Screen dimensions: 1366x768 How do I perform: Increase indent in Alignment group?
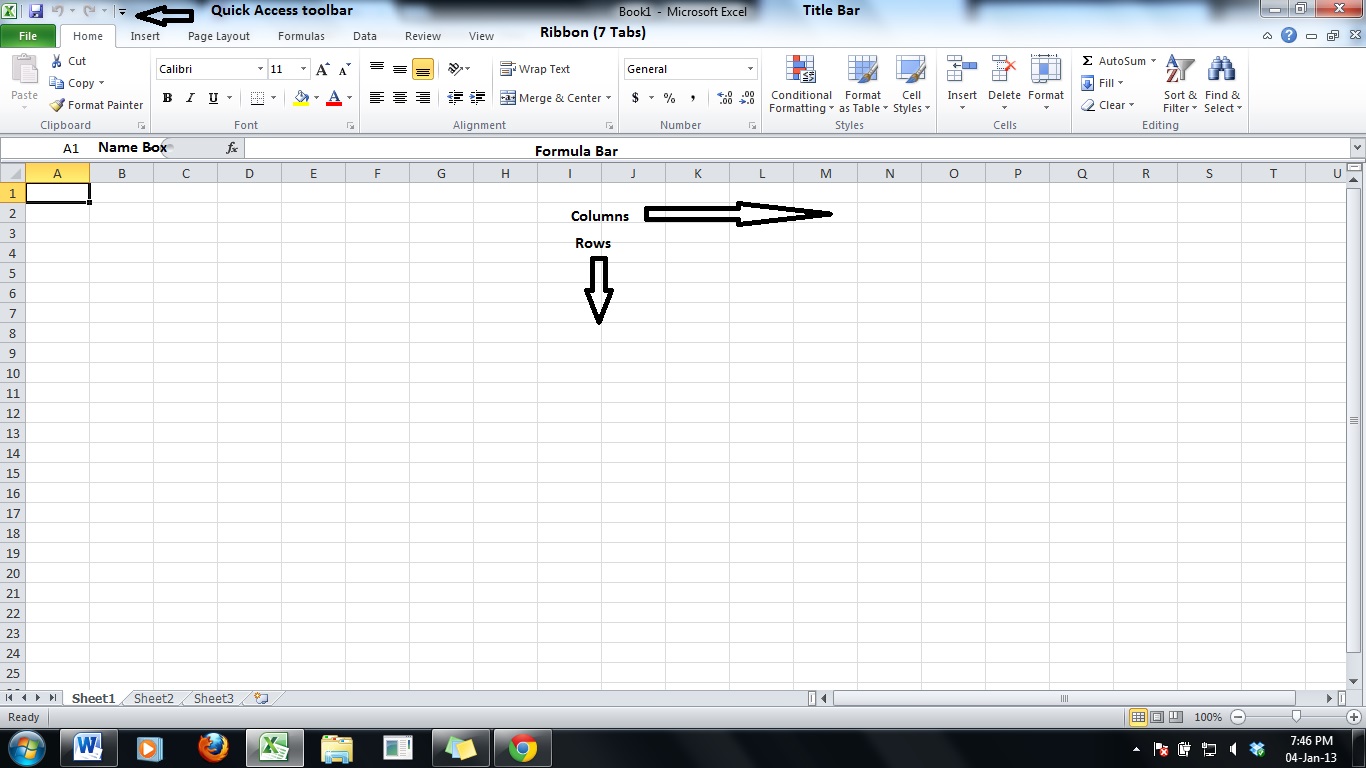tap(477, 98)
